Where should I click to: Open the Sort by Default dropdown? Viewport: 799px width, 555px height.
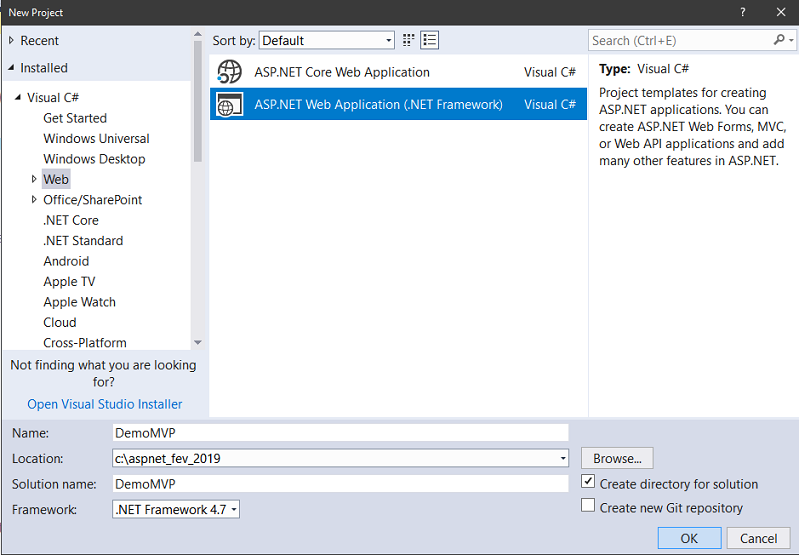pyautogui.click(x=327, y=40)
